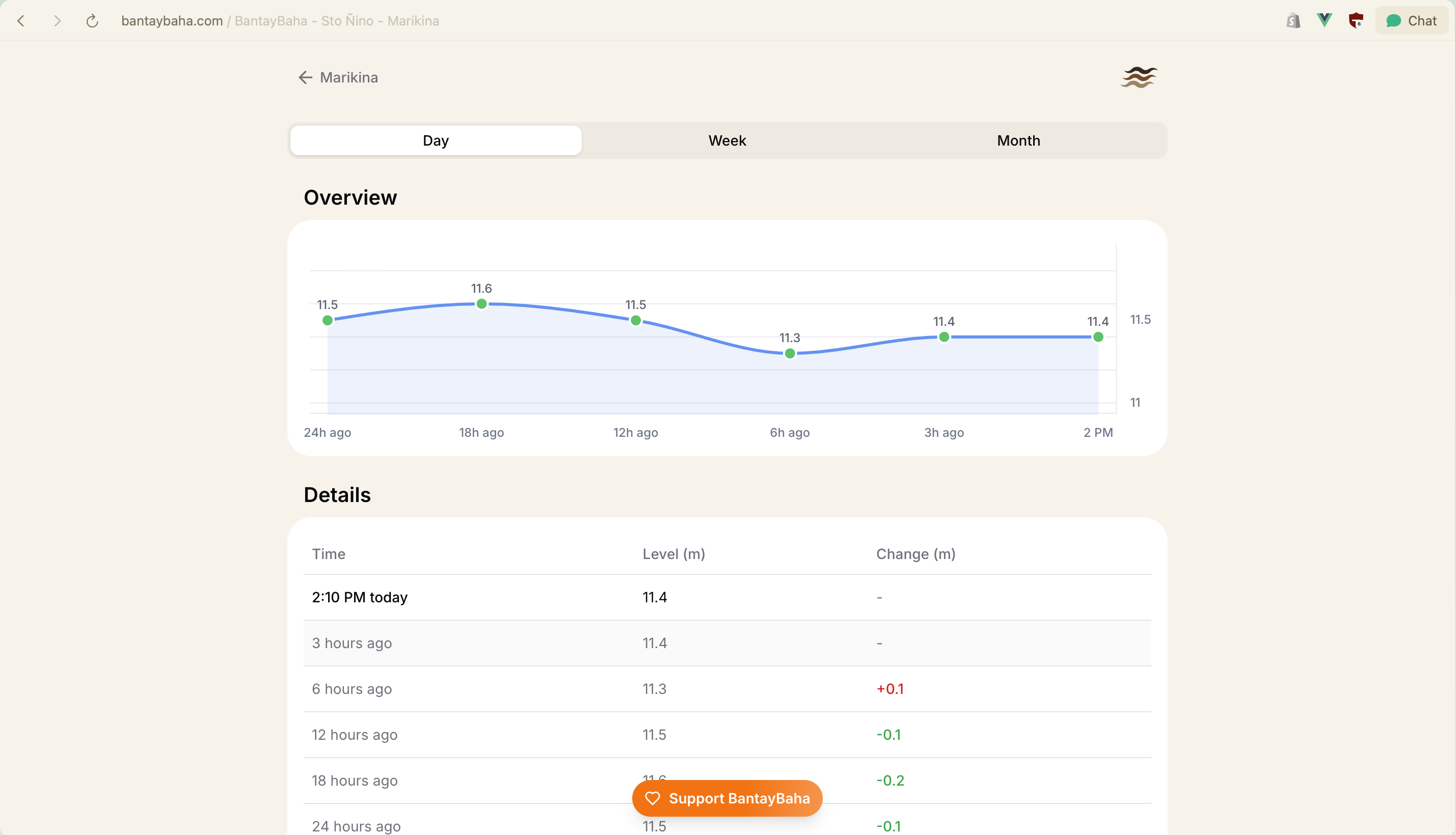Click the browser forward arrow

(x=57, y=21)
